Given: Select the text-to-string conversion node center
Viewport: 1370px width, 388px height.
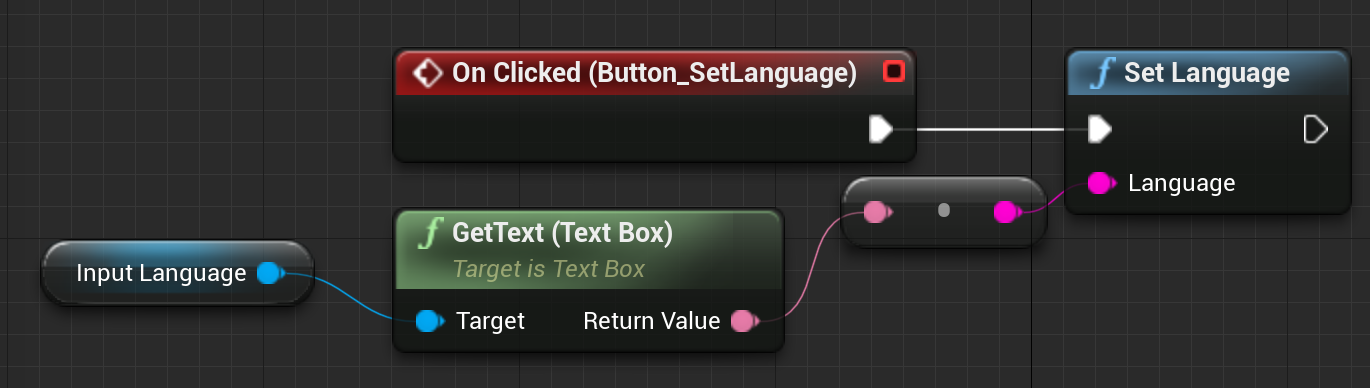Looking at the screenshot, I should [x=943, y=211].
